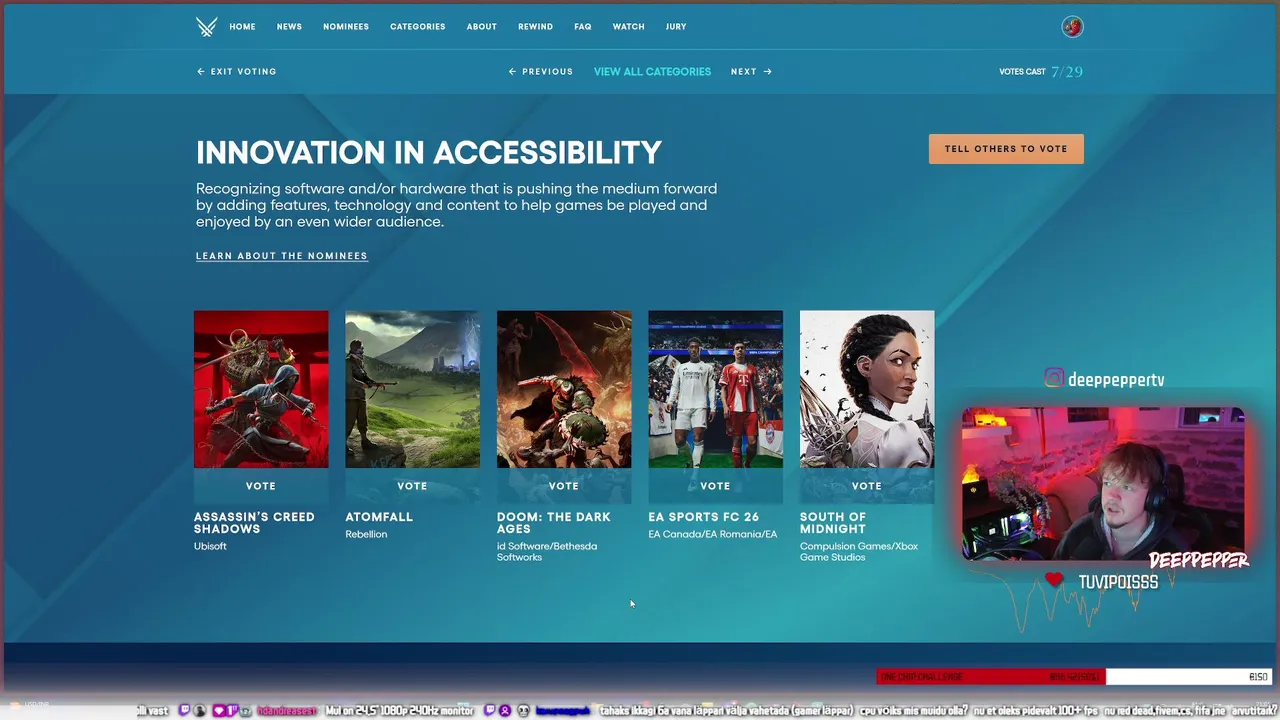Open the Jury page

click(x=676, y=27)
